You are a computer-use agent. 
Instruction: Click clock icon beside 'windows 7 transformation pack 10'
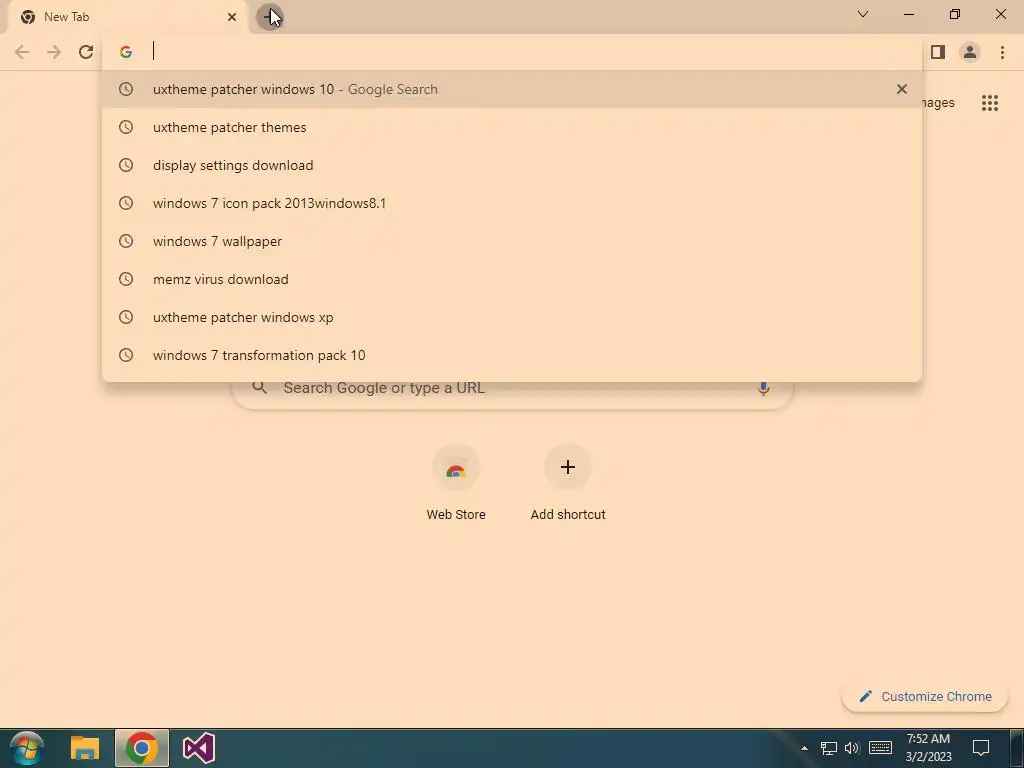(x=126, y=355)
